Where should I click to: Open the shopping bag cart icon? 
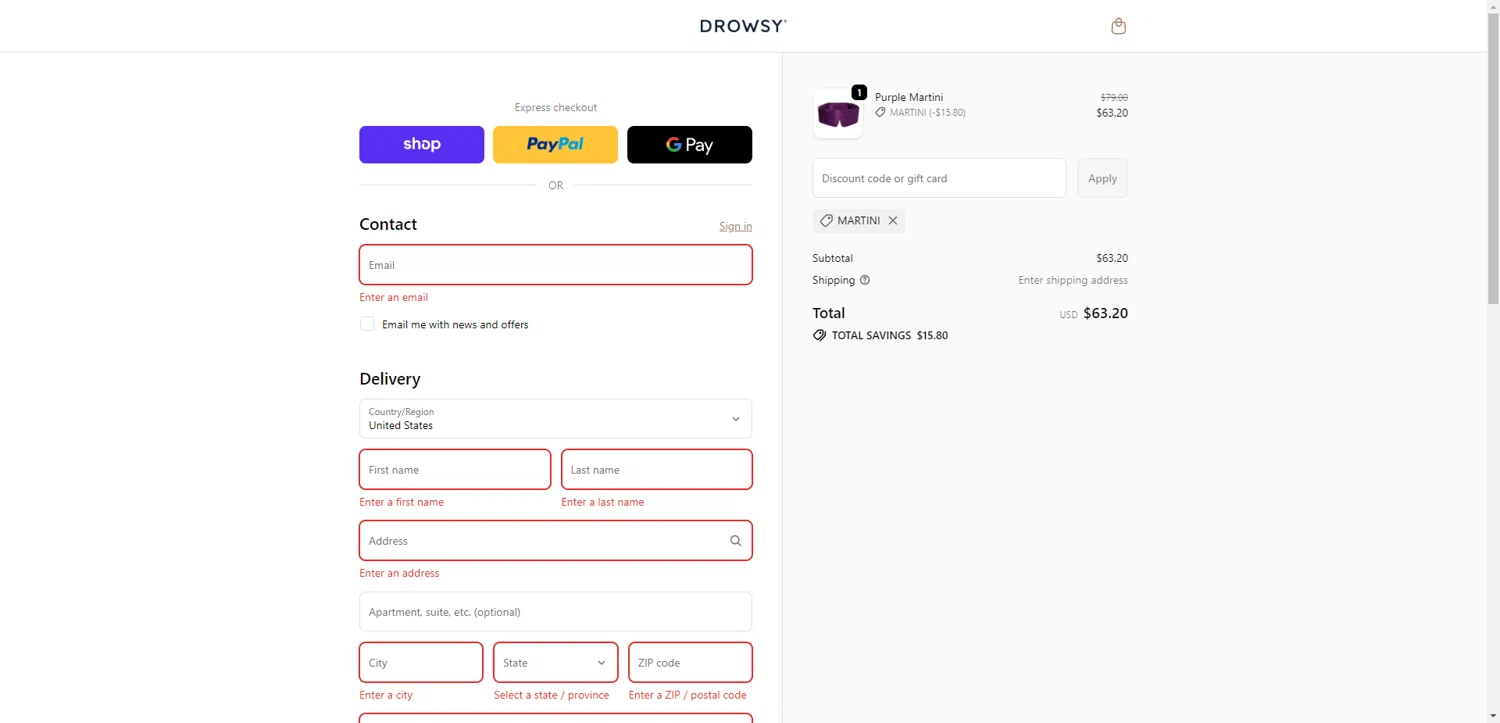[x=1118, y=26]
